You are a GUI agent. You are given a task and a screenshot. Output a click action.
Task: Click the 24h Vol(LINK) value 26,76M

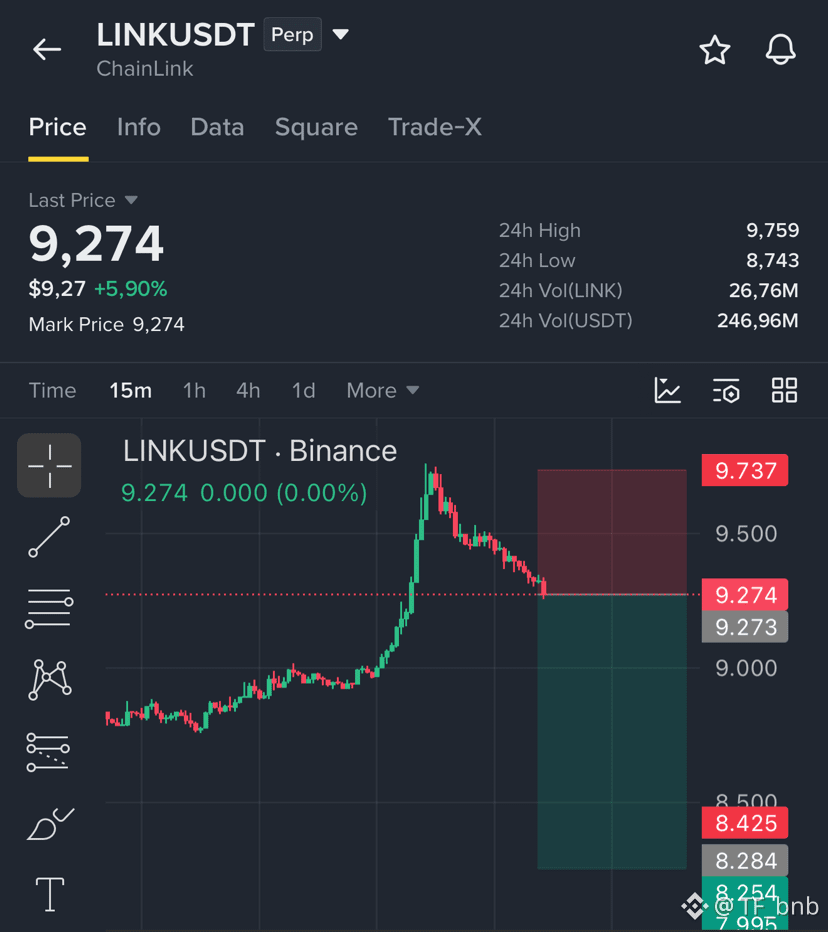pos(763,290)
